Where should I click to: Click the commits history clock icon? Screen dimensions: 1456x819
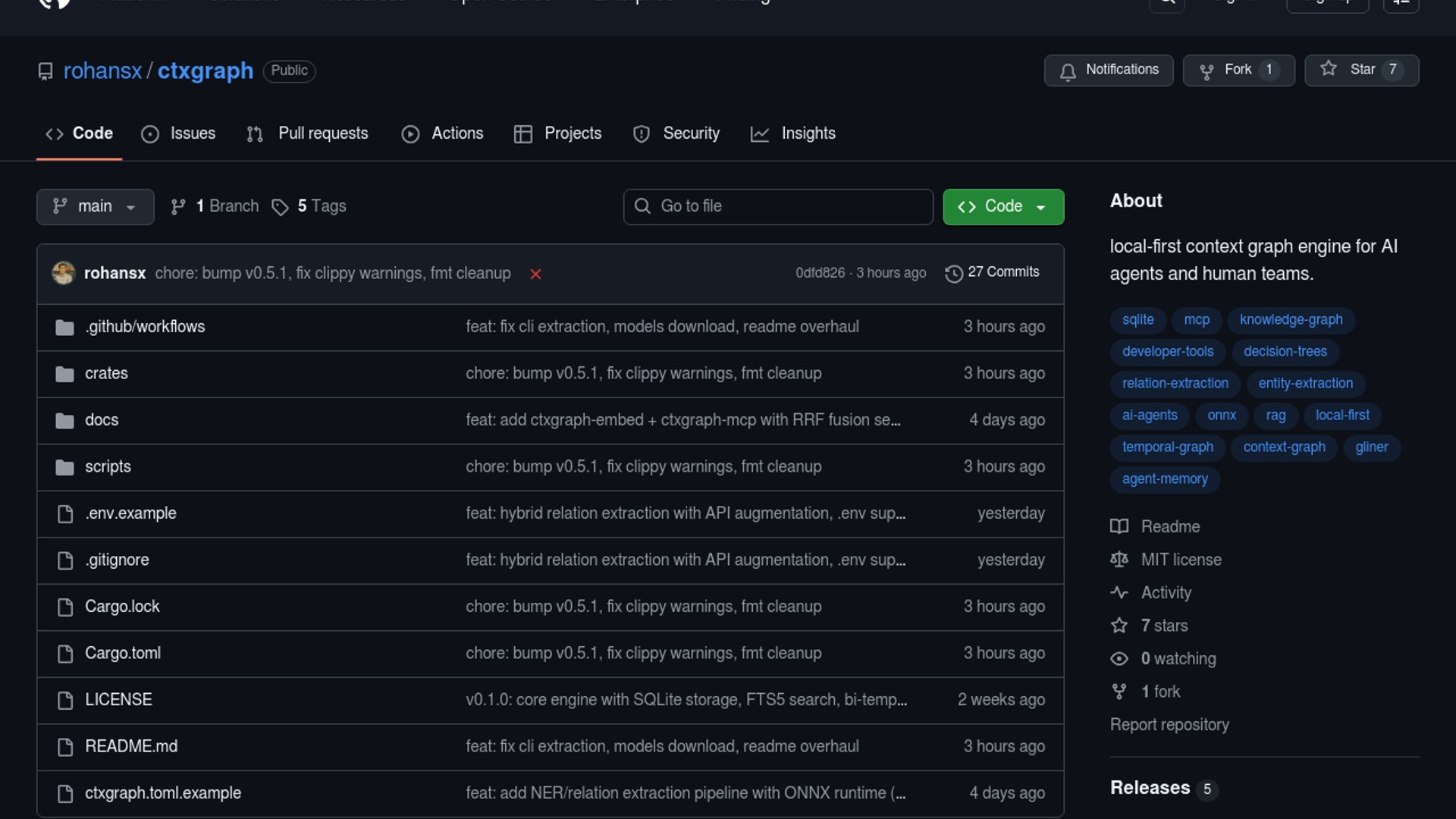(x=953, y=273)
